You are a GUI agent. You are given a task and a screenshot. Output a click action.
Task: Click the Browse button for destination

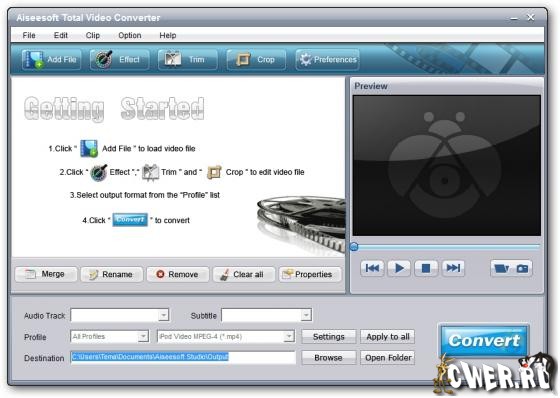tap(329, 358)
